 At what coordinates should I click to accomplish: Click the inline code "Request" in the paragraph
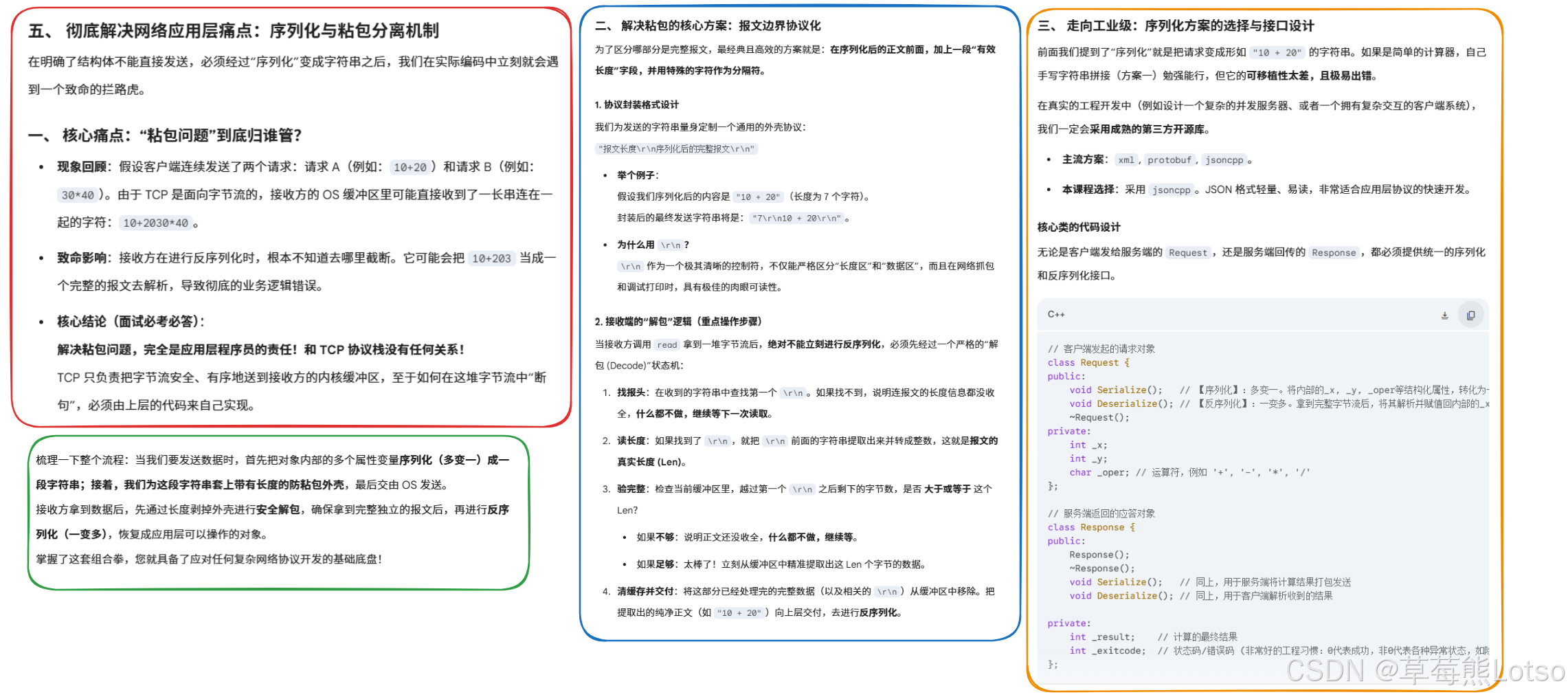1187,253
